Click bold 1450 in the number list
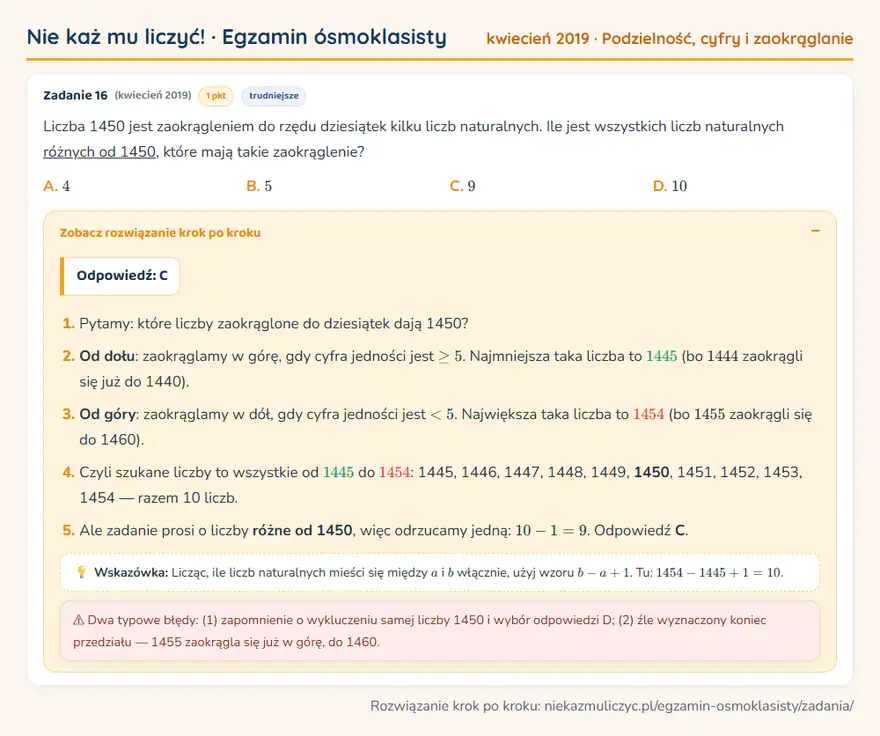The height and width of the screenshot is (736, 880). (x=651, y=472)
